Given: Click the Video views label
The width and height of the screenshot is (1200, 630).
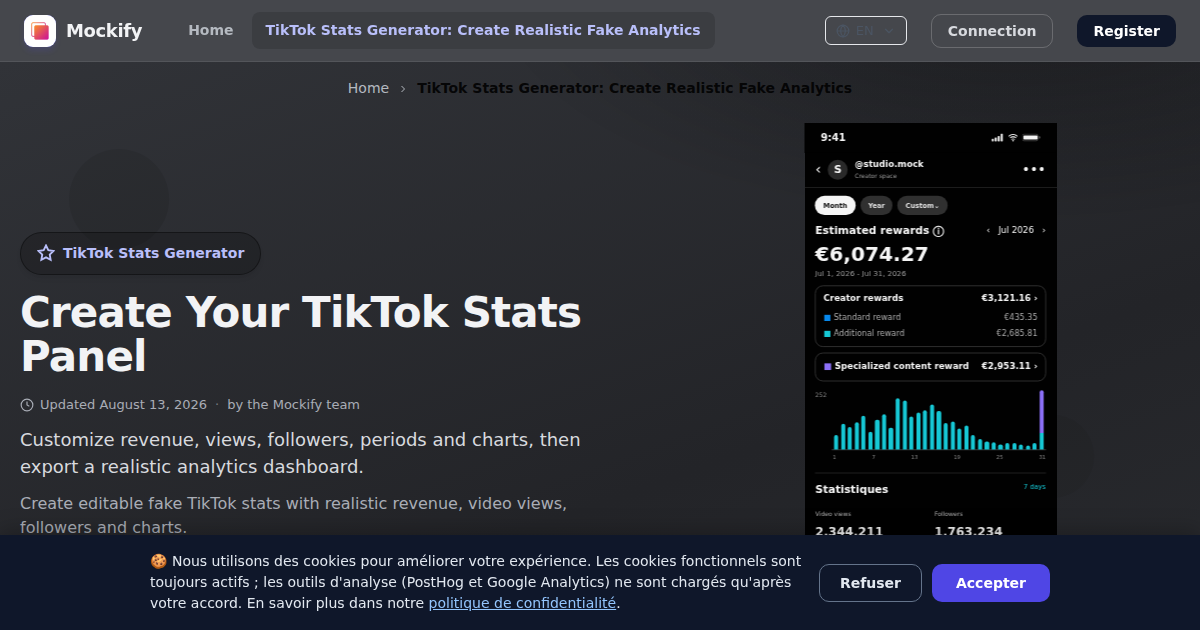Looking at the screenshot, I should [832, 514].
